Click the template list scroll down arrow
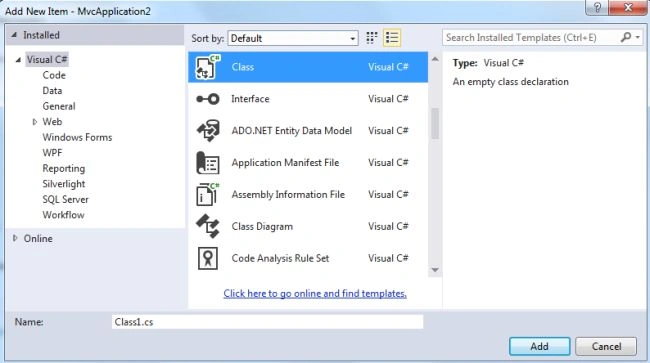The height and width of the screenshot is (363, 650). pos(435,270)
